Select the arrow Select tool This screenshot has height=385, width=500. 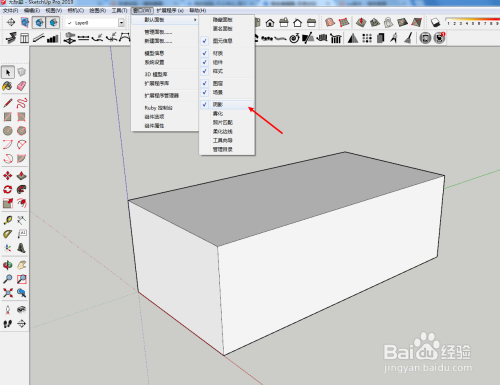[8, 72]
